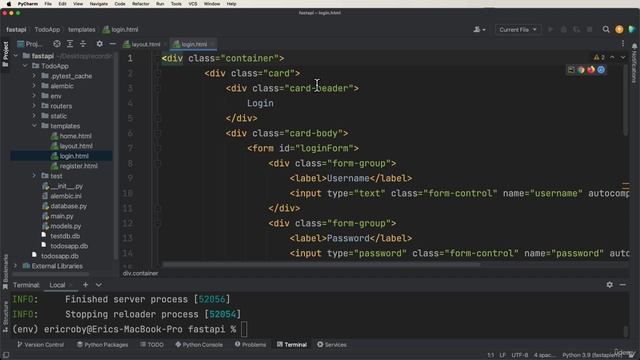Expand the routers folder
The width and height of the screenshot is (640, 360).
34,106
